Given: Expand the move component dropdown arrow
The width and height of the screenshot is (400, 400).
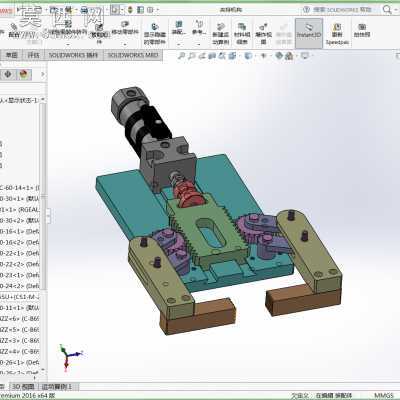Looking at the screenshot, I should [125, 44].
